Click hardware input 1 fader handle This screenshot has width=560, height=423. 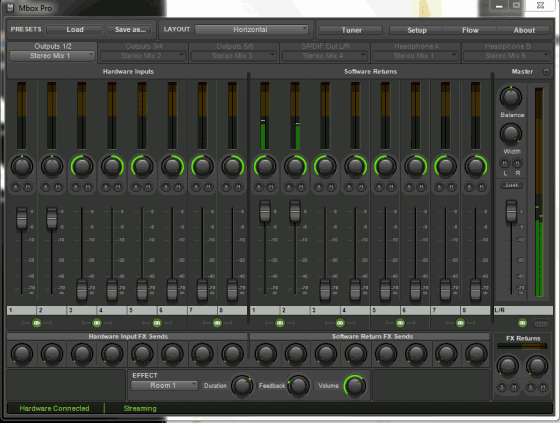22,218
